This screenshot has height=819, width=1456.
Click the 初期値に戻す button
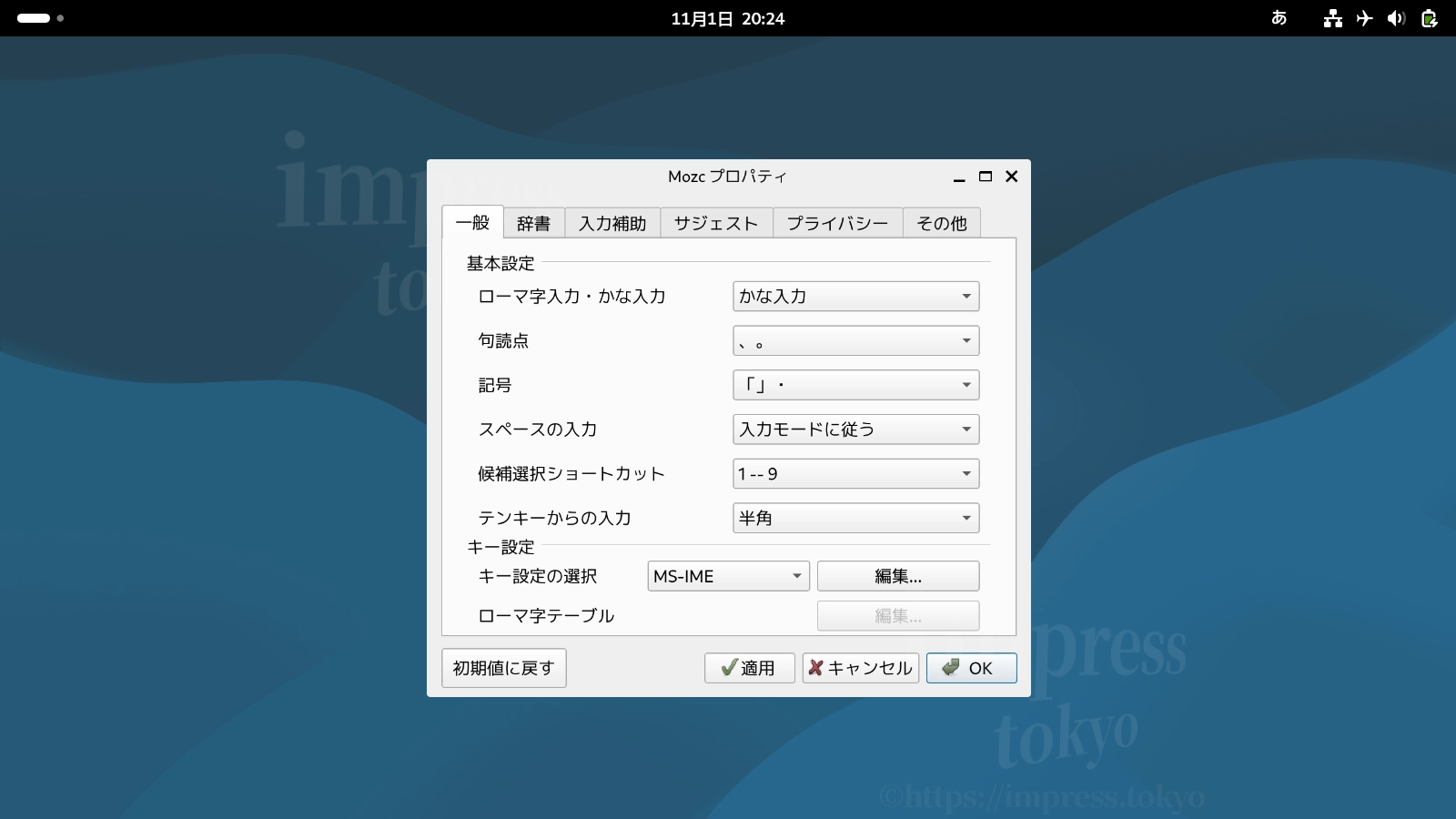[x=504, y=668]
